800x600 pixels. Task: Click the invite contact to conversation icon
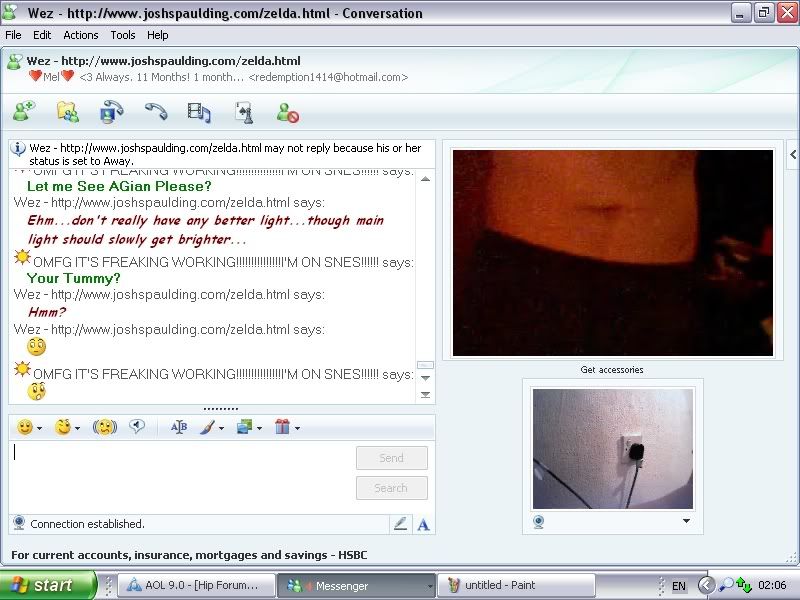24,112
